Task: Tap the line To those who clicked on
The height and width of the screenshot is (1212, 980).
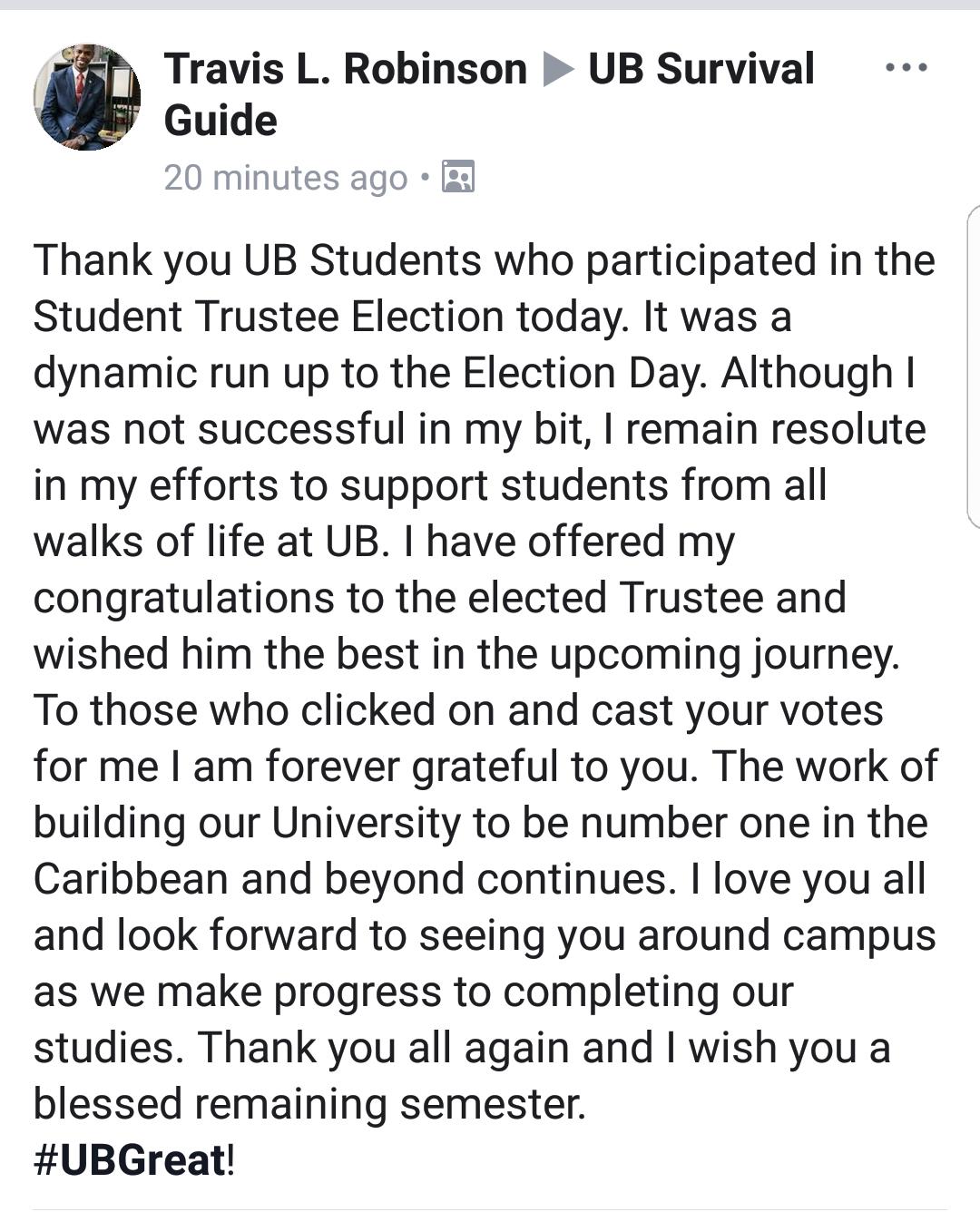Action: coord(458,711)
